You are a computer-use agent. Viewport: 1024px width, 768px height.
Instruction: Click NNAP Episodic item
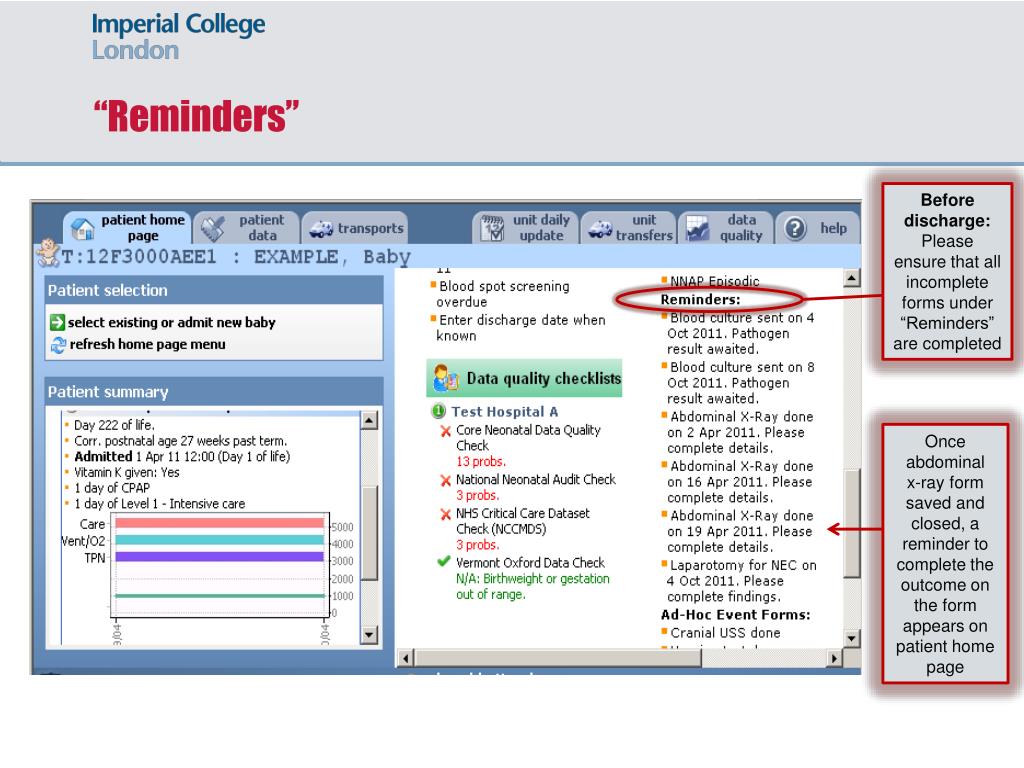click(714, 281)
